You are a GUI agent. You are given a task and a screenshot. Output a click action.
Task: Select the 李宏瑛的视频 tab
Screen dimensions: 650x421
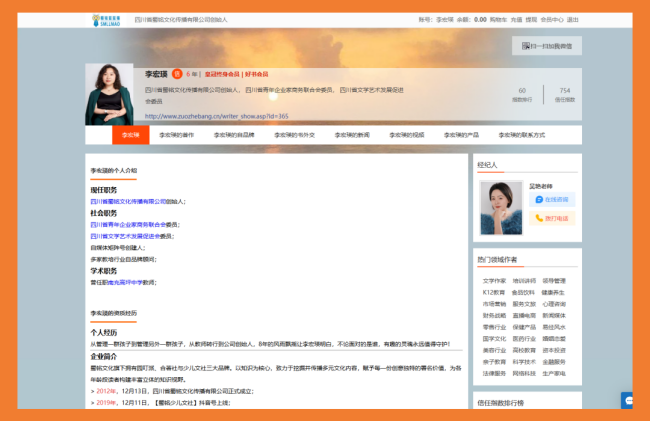404,134
